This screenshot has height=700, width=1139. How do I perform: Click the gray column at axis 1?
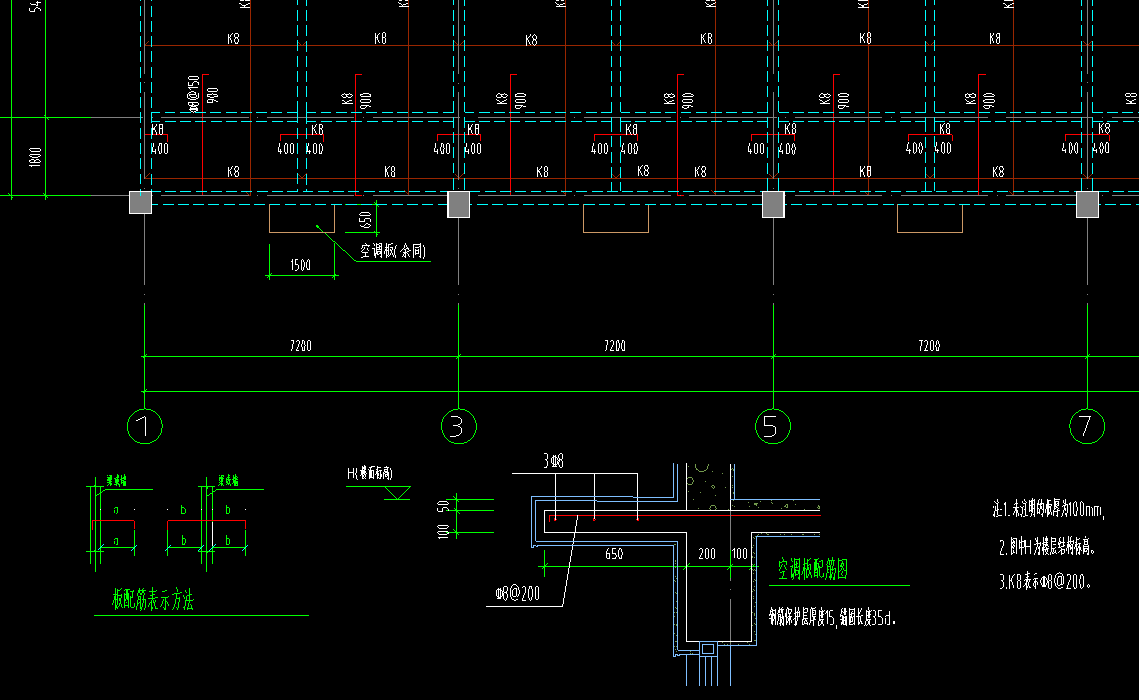pyautogui.click(x=140, y=202)
